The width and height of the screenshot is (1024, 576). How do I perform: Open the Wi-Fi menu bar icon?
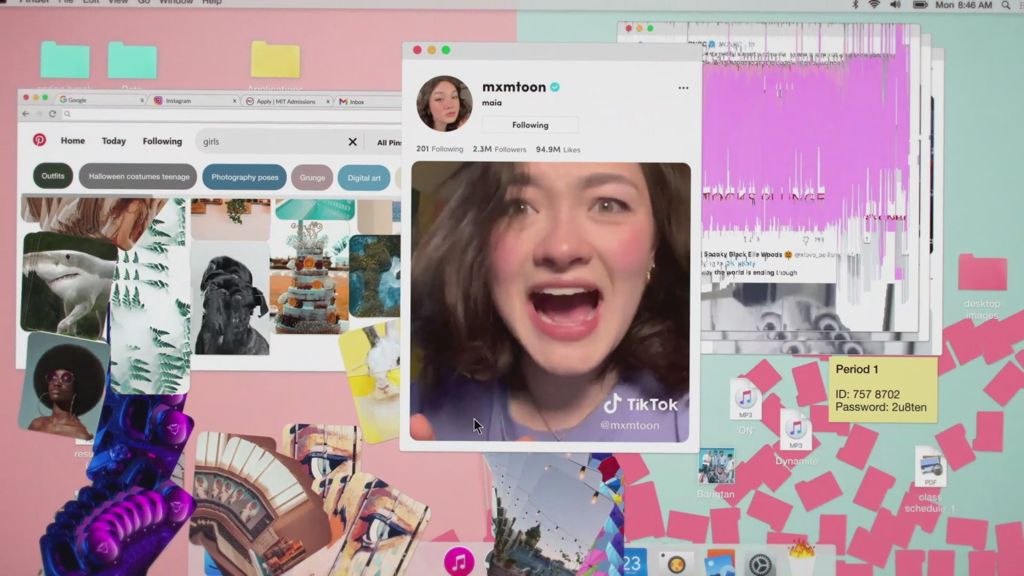(874, 5)
